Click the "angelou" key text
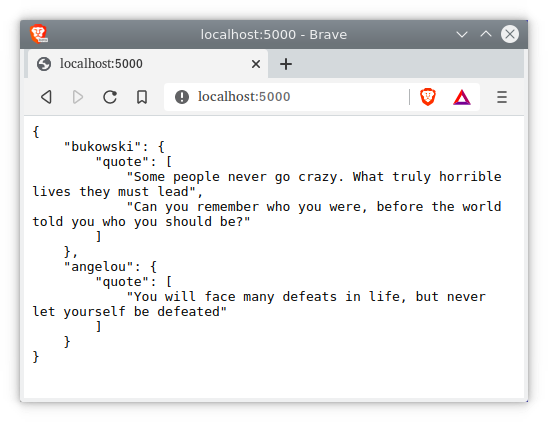The image size is (548, 422). point(99,267)
